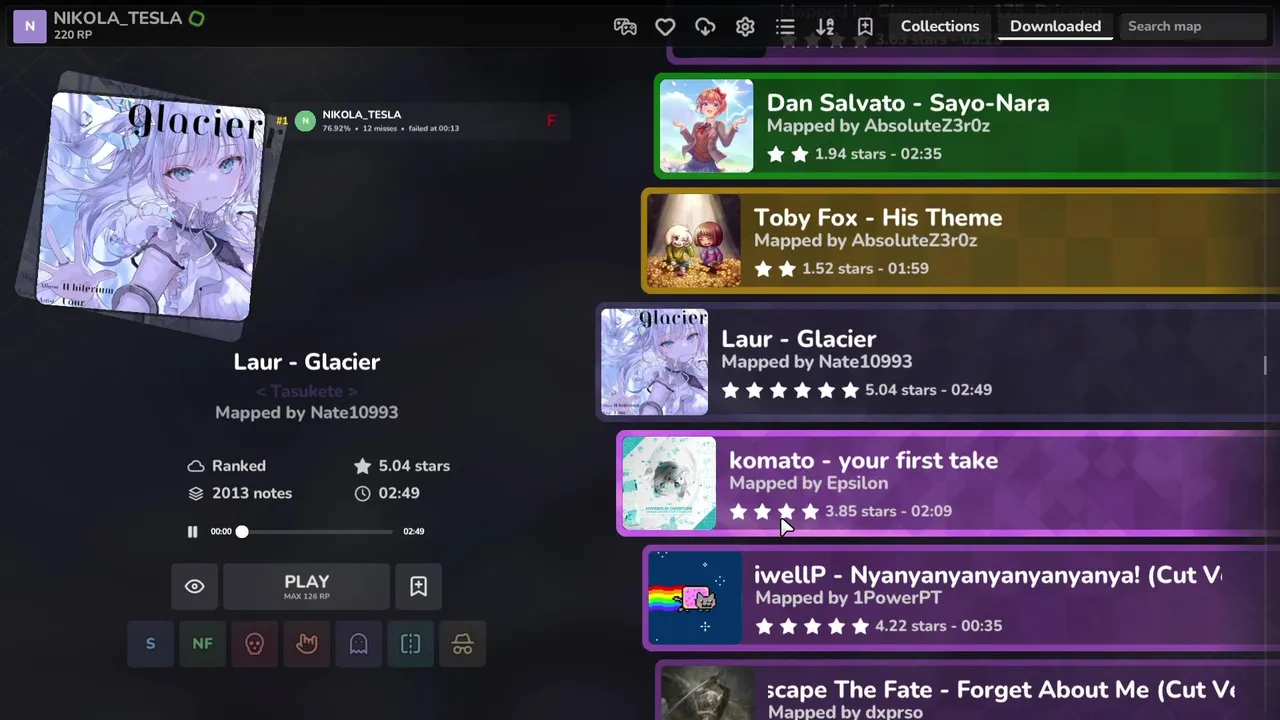The height and width of the screenshot is (720, 1280).
Task: Click the cloud download icon
Action: [x=705, y=27]
